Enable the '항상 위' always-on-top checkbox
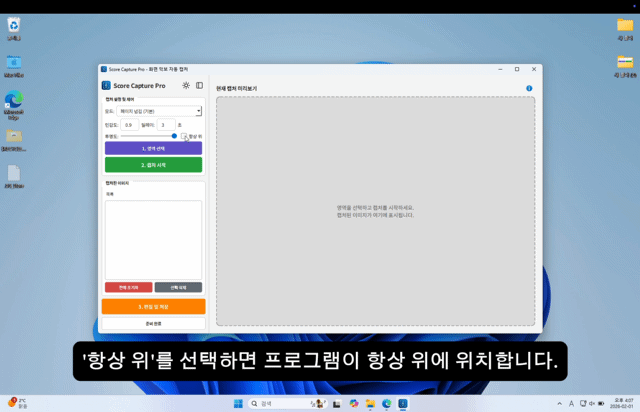640x412 pixels. pyautogui.click(x=184, y=136)
